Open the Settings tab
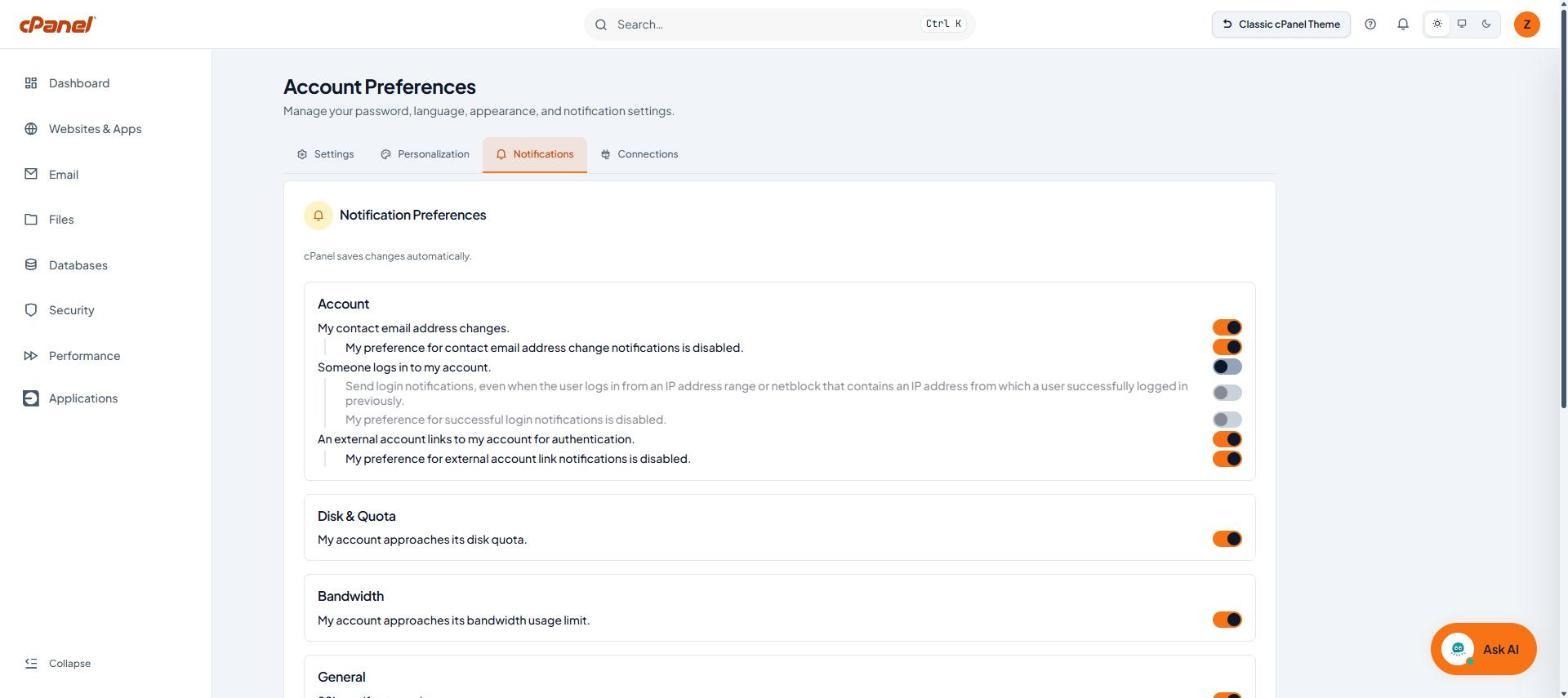 point(326,154)
